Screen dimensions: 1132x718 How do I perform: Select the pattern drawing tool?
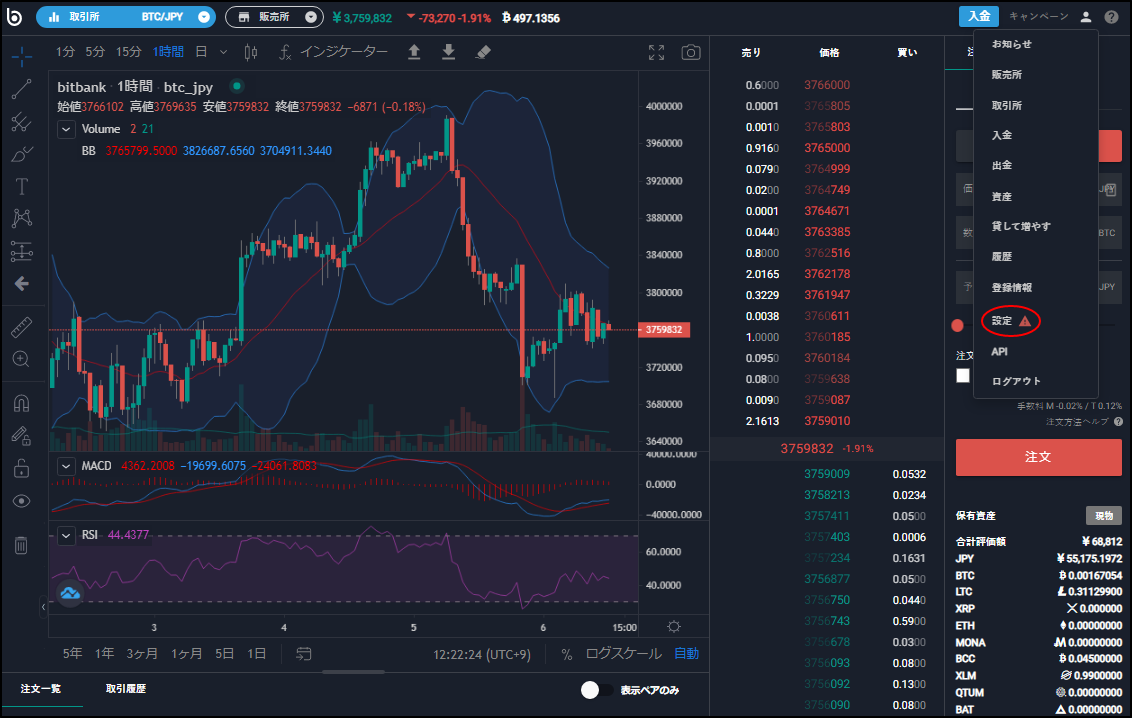pyautogui.click(x=22, y=218)
